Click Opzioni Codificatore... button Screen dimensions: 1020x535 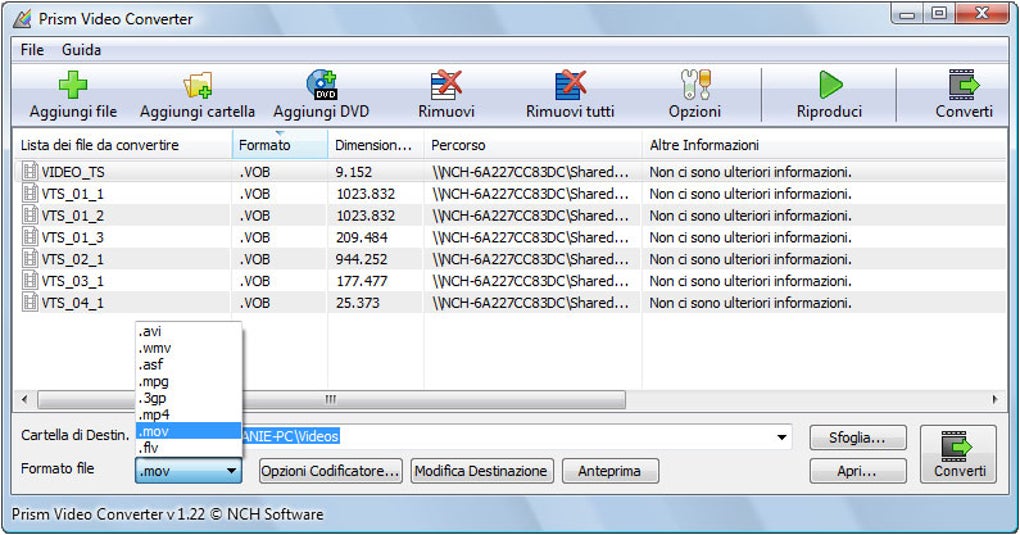[x=330, y=471]
